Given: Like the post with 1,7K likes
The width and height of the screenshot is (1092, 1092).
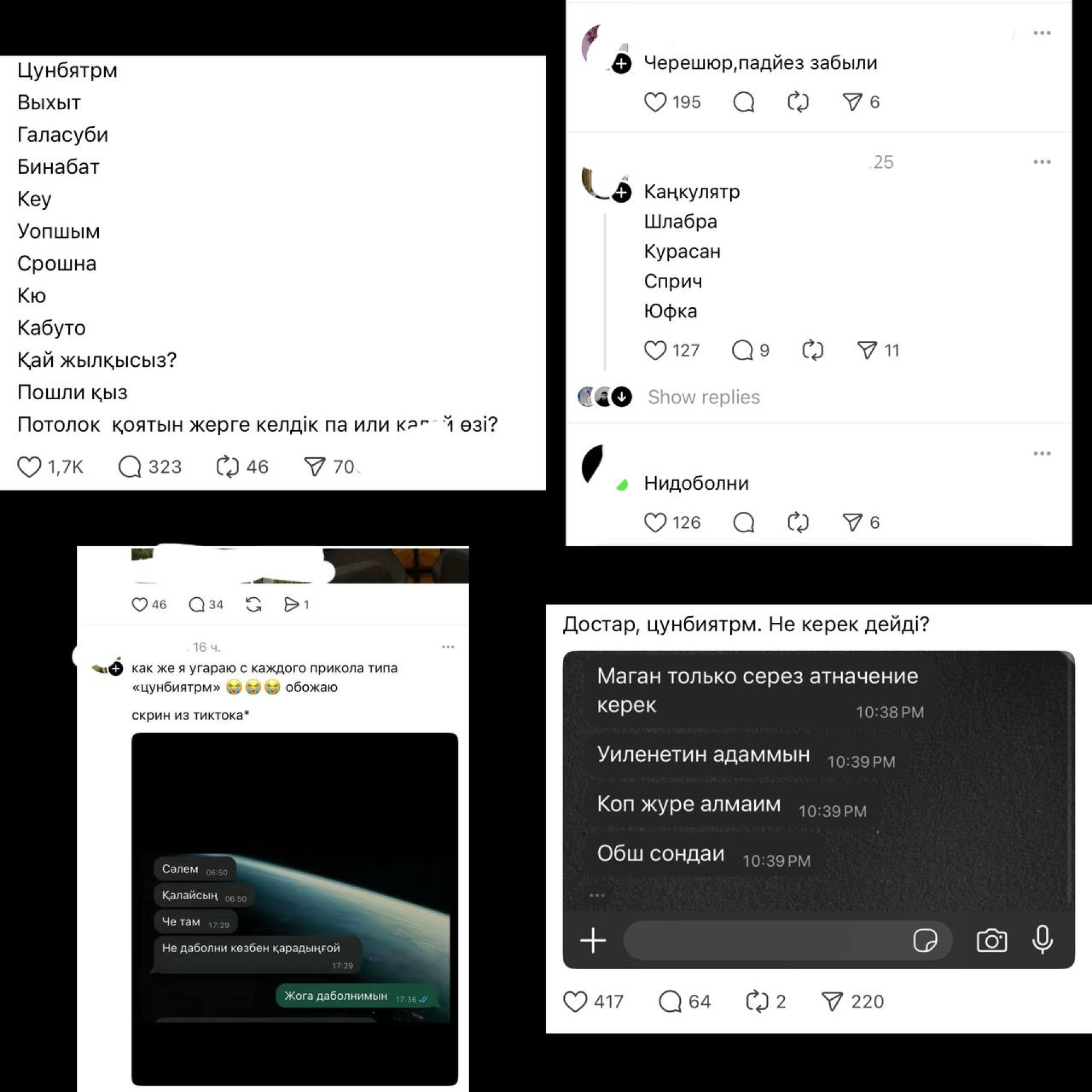Looking at the screenshot, I should [x=29, y=466].
